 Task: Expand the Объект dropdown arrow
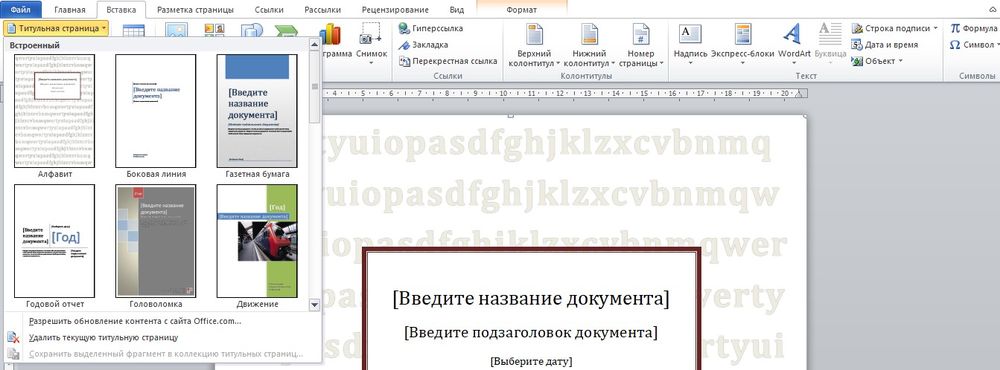pyautogui.click(x=901, y=61)
